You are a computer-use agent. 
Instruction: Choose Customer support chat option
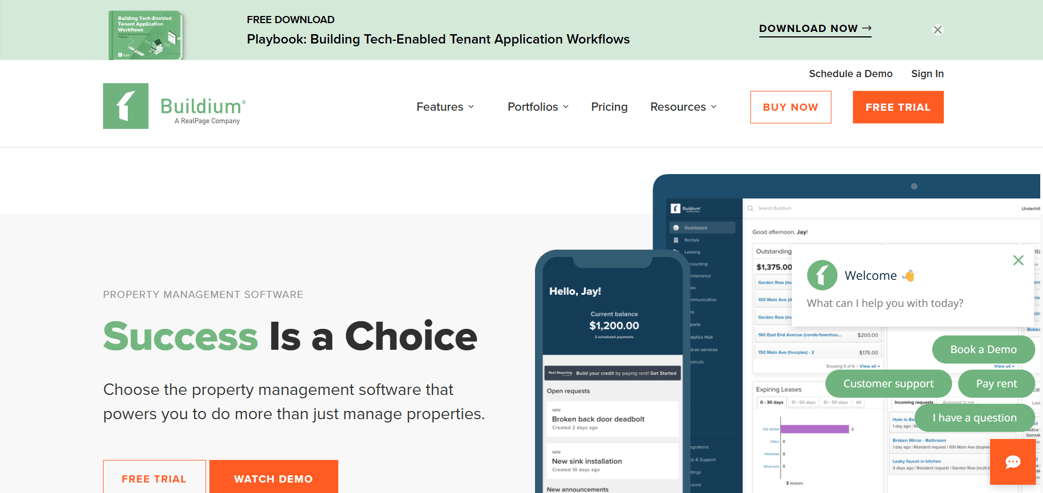click(x=888, y=383)
